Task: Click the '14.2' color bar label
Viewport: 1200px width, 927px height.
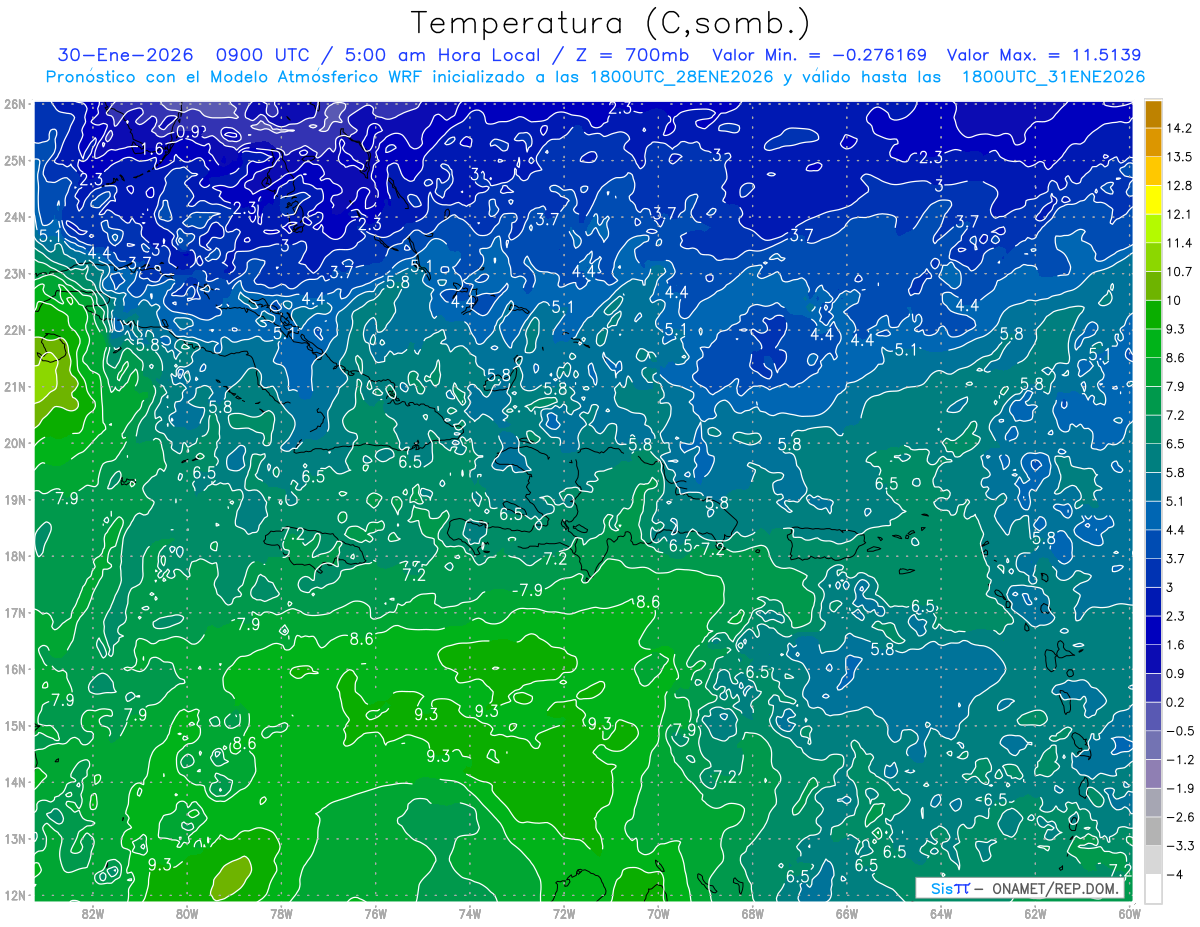Action: point(1179,129)
